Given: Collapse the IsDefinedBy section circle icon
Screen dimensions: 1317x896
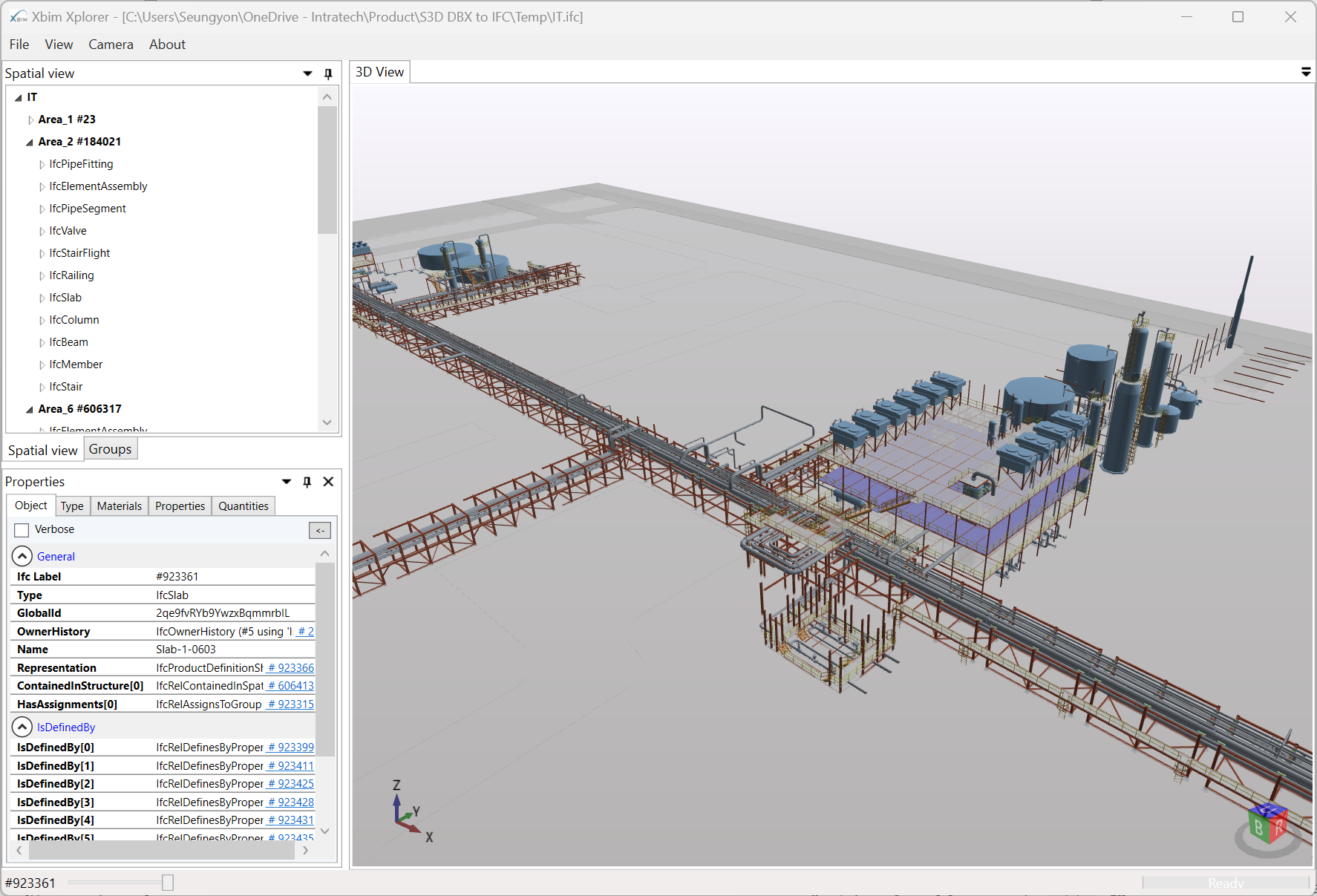Looking at the screenshot, I should point(22,727).
